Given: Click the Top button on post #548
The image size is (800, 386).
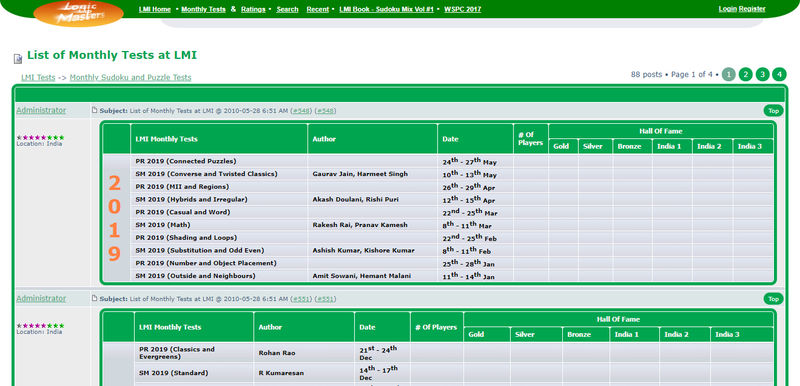Looking at the screenshot, I should [x=773, y=111].
